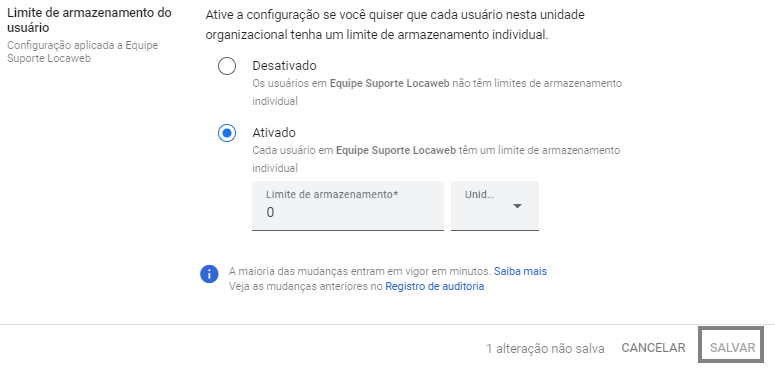Click the description under the Desativado option
The width and height of the screenshot is (775, 368).
click(x=437, y=92)
